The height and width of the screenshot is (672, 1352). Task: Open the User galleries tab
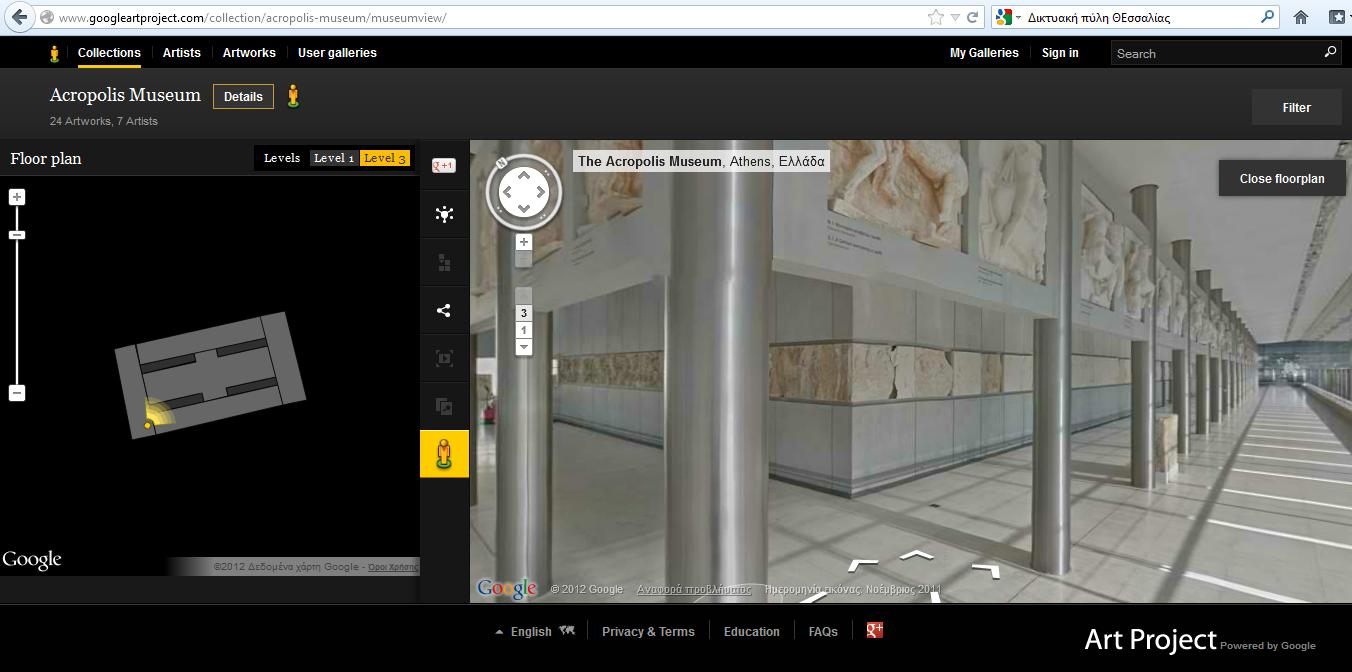click(337, 53)
